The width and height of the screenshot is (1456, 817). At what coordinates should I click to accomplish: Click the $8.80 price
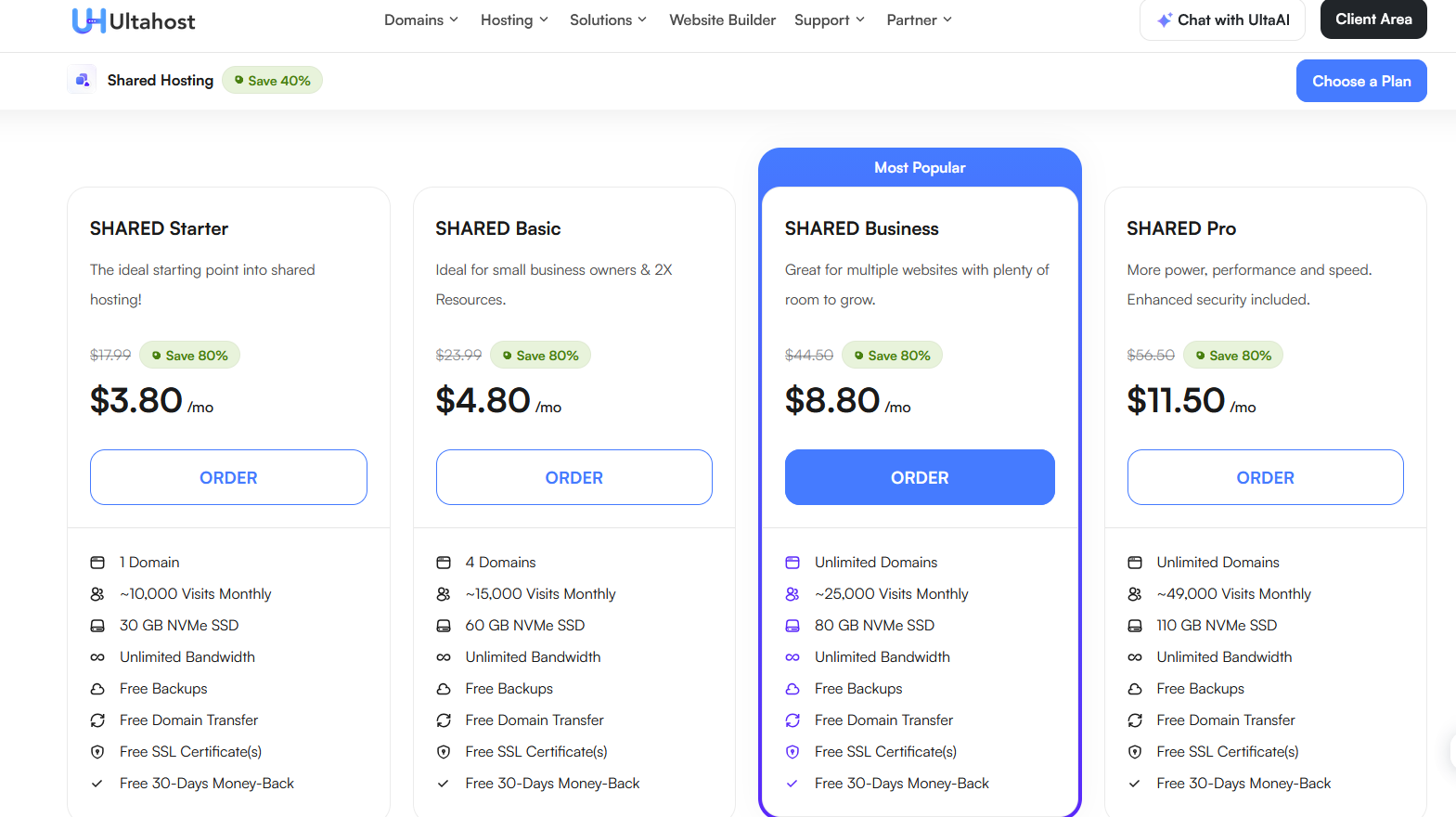click(832, 400)
